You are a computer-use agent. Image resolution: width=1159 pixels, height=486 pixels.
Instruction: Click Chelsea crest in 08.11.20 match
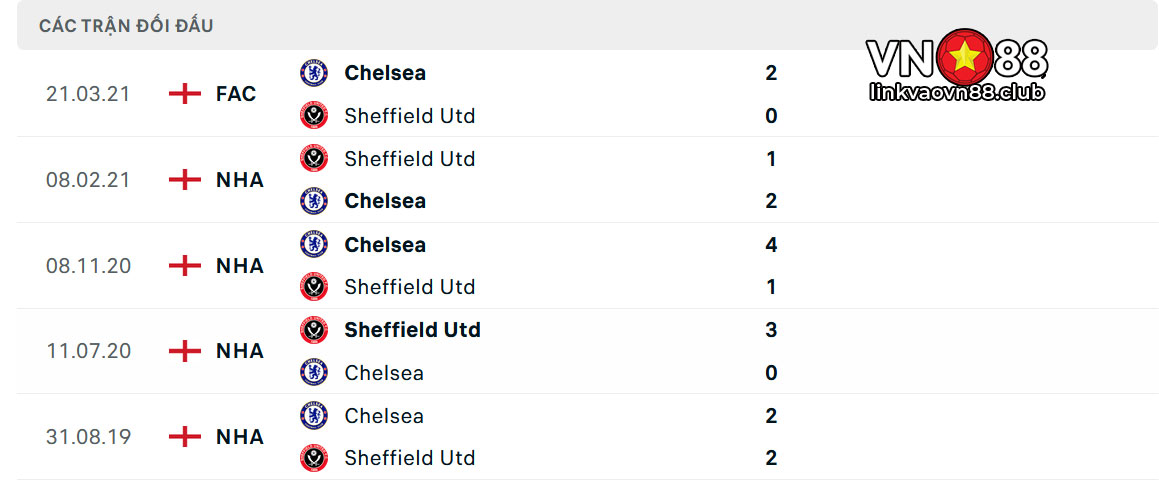(313, 244)
